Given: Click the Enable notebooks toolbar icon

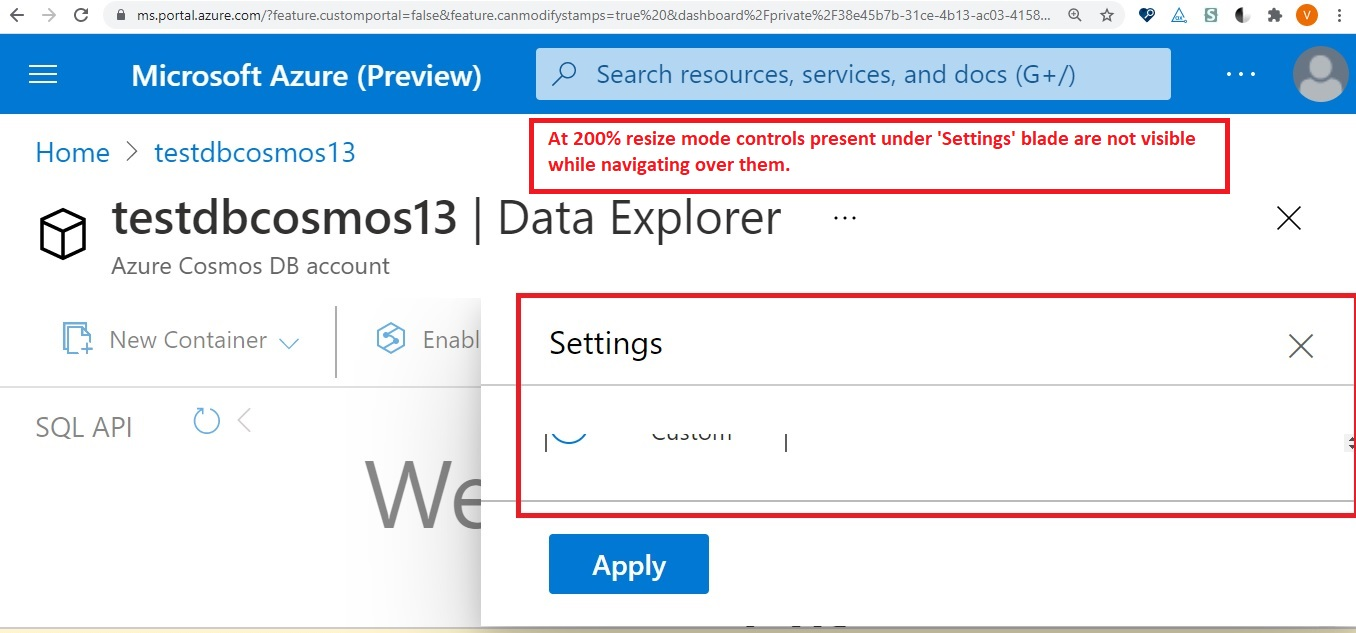Looking at the screenshot, I should 390,339.
